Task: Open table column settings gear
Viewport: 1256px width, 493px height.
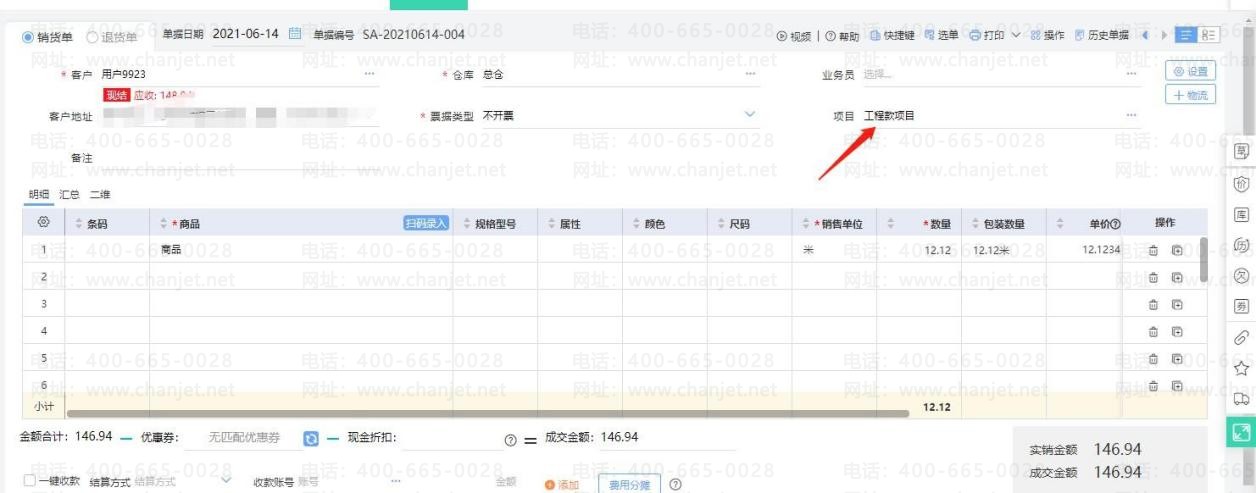Action: (x=43, y=223)
